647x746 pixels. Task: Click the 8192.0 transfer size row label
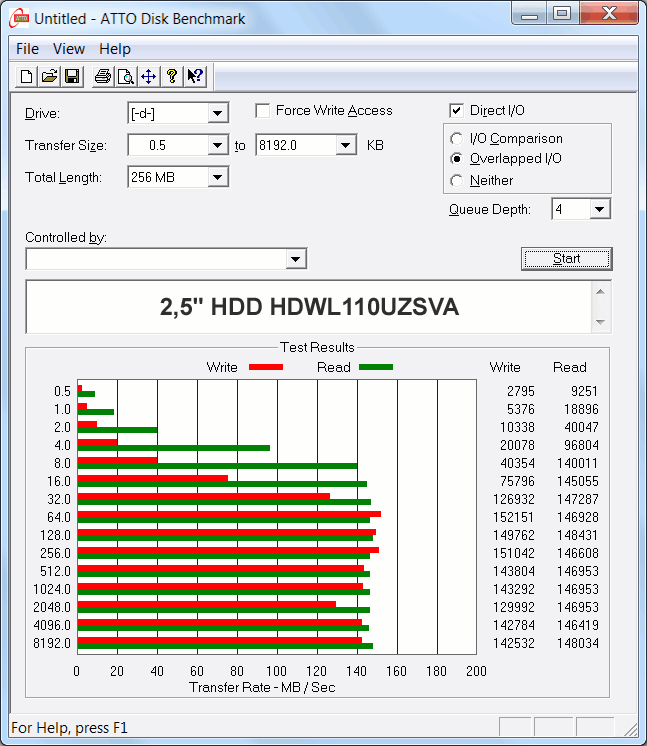[x=52, y=643]
